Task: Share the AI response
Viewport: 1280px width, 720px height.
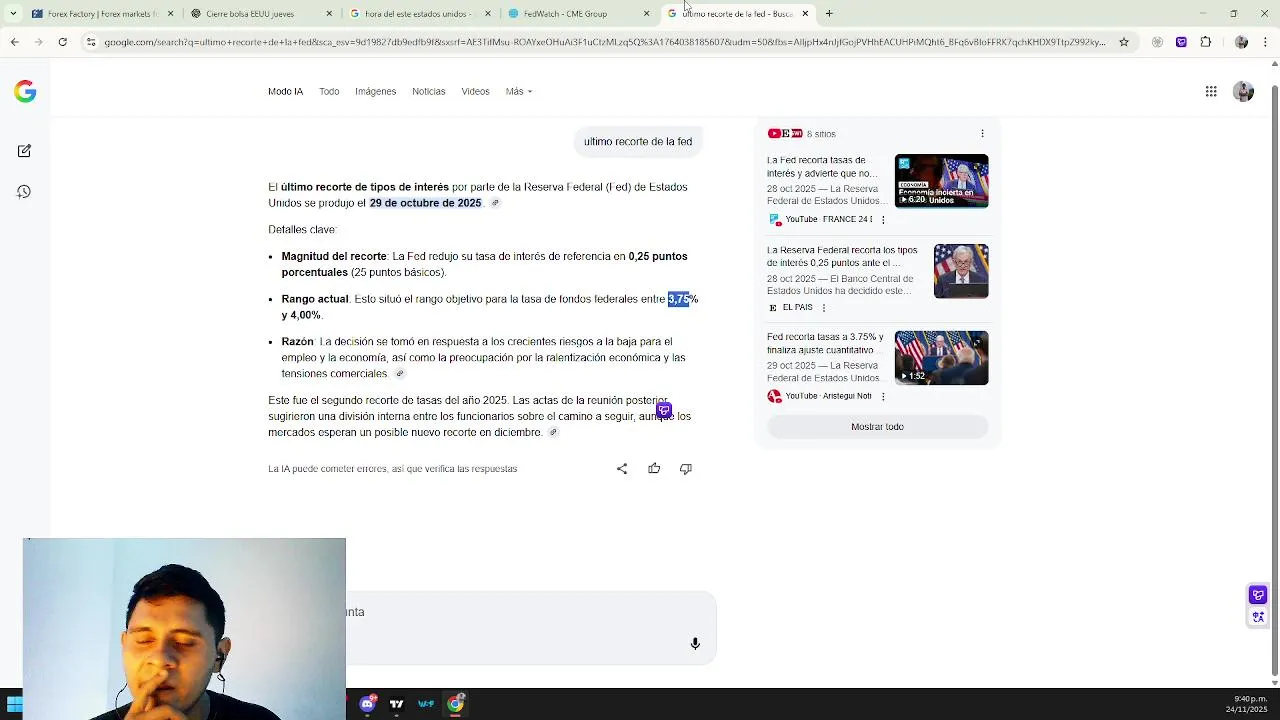Action: (x=622, y=469)
